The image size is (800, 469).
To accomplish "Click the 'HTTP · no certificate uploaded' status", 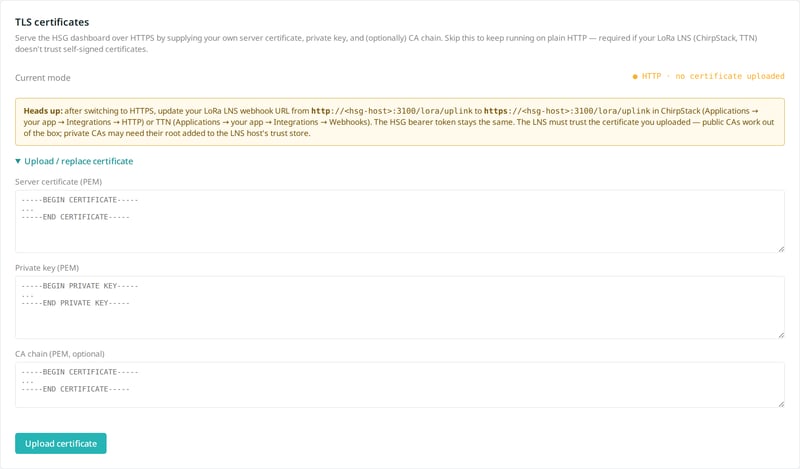I will [708, 76].
